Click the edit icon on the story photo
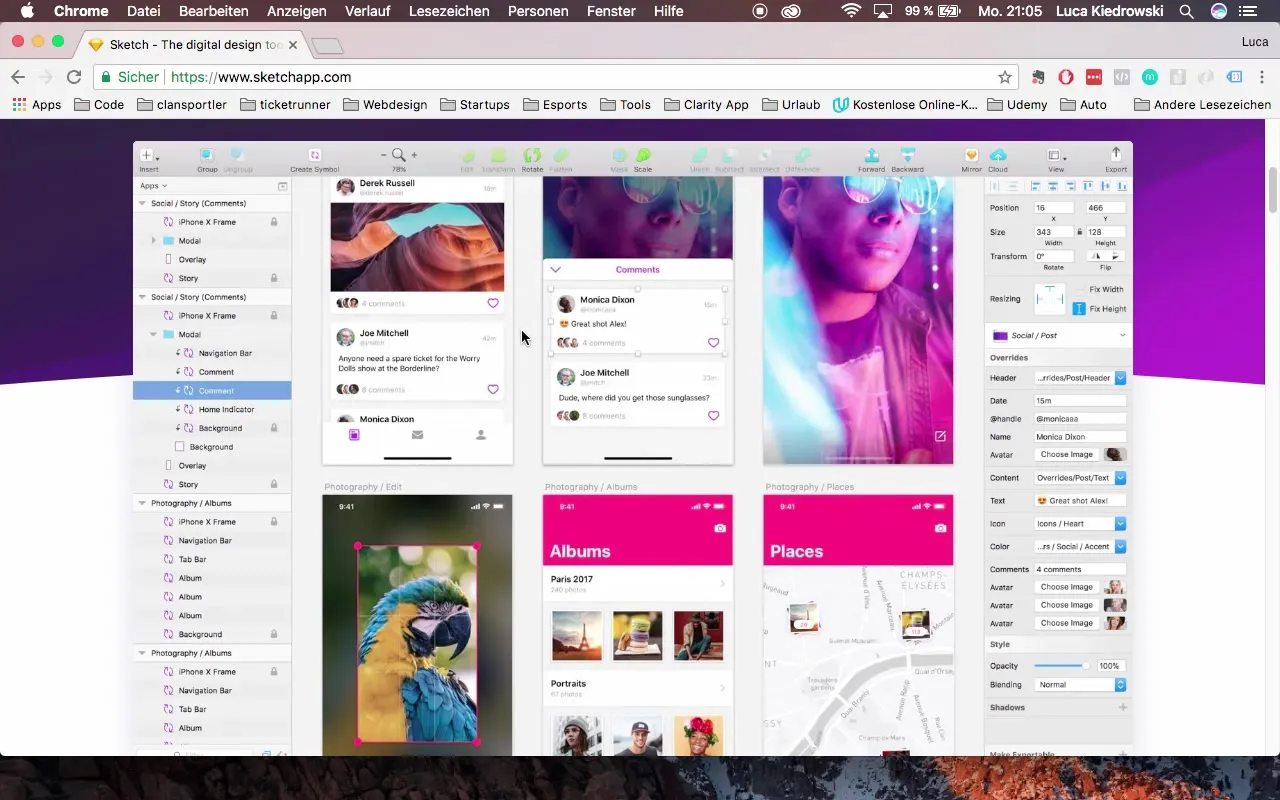 (x=940, y=436)
